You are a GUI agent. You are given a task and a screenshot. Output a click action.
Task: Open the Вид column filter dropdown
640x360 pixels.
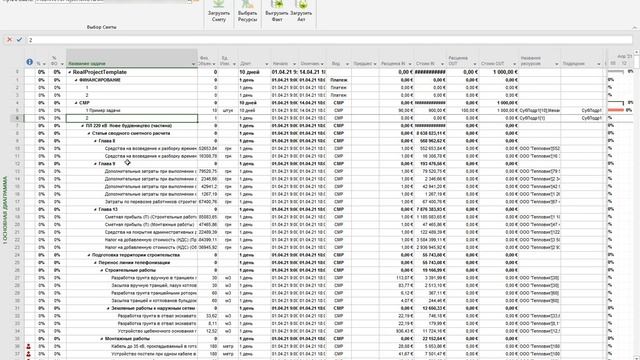347,64
